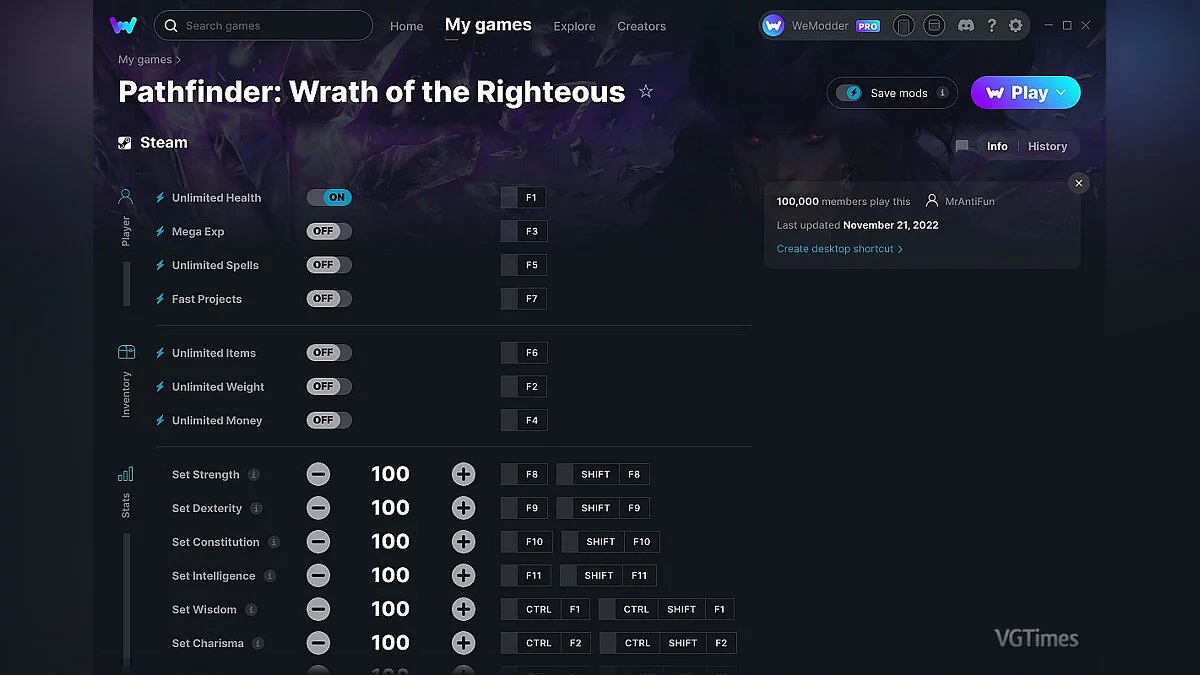This screenshot has width=1200, height=675.
Task: Enable the Mega Exp cheat
Action: 328,231
